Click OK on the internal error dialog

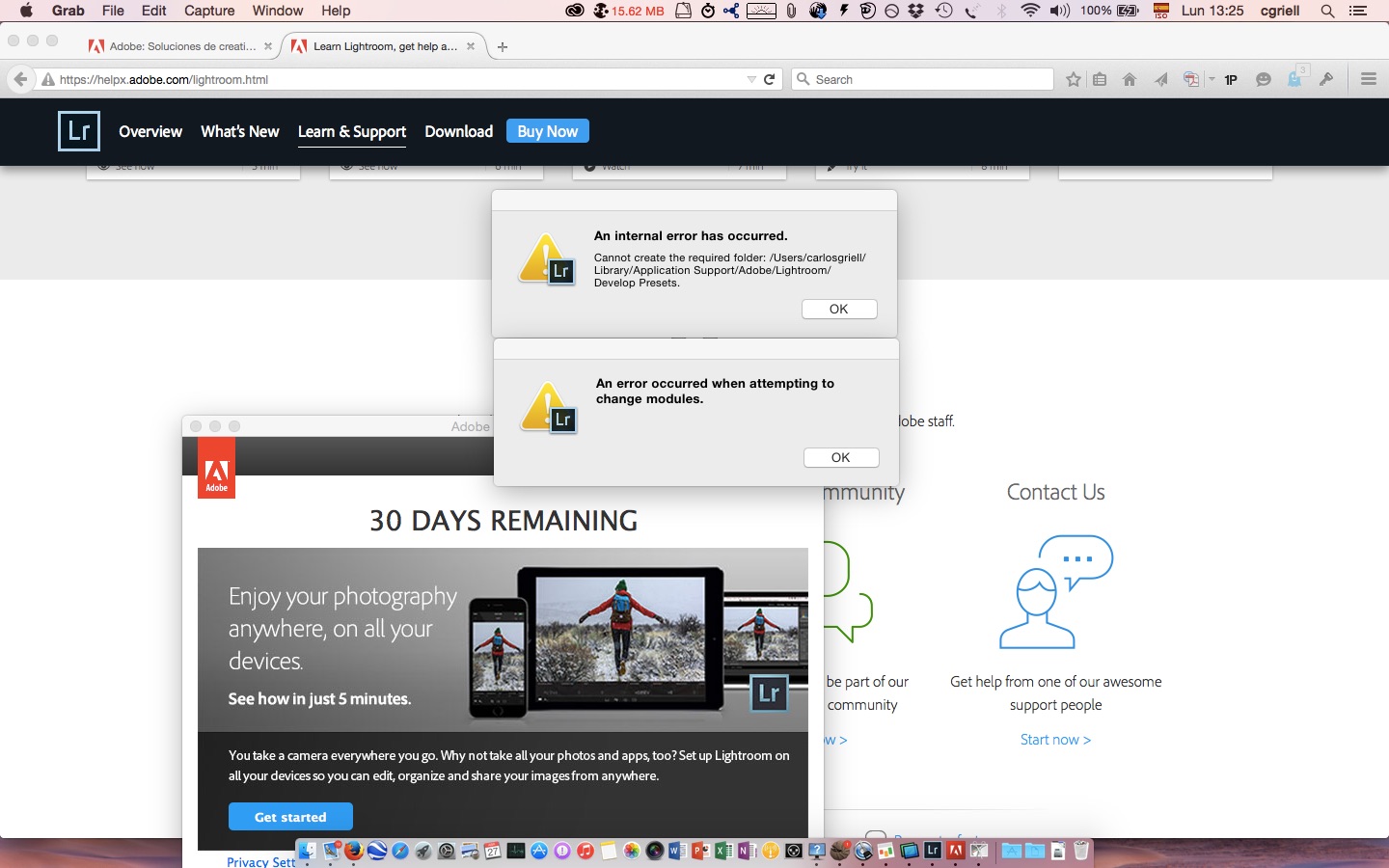pyautogui.click(x=839, y=309)
